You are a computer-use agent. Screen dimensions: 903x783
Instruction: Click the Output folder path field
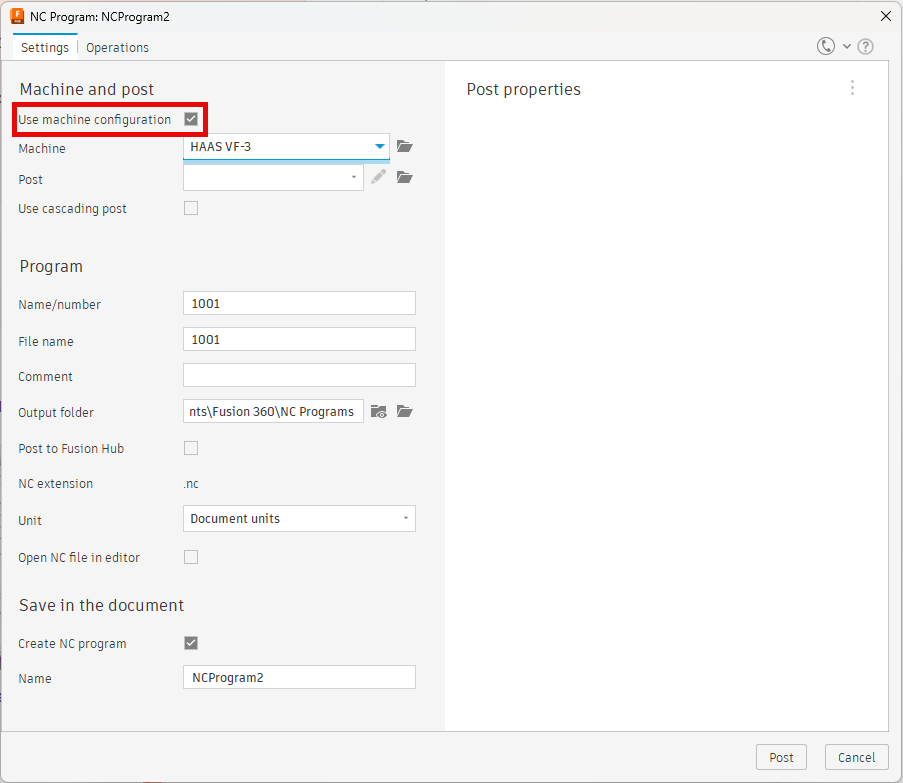(273, 411)
